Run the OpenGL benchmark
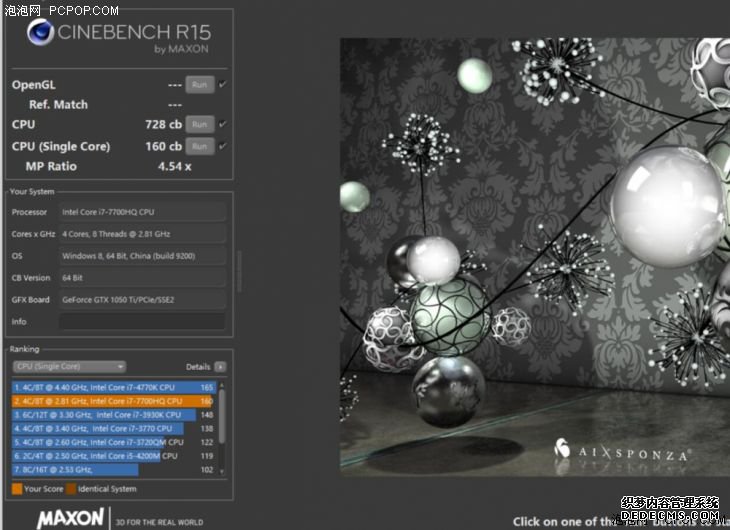Image resolution: width=730 pixels, height=530 pixels. coord(200,85)
